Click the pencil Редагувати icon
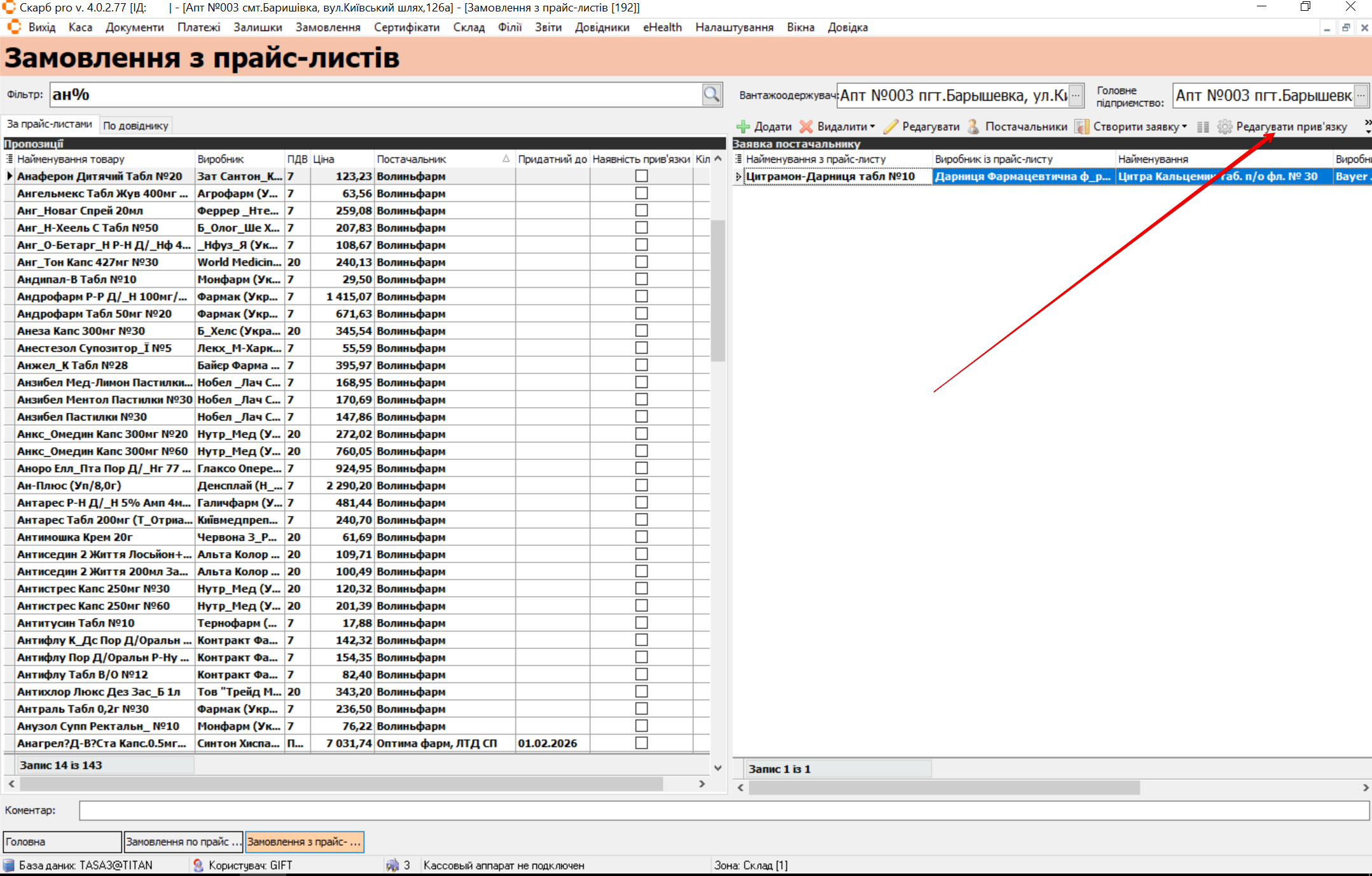This screenshot has width=1372, height=876. coord(890,127)
